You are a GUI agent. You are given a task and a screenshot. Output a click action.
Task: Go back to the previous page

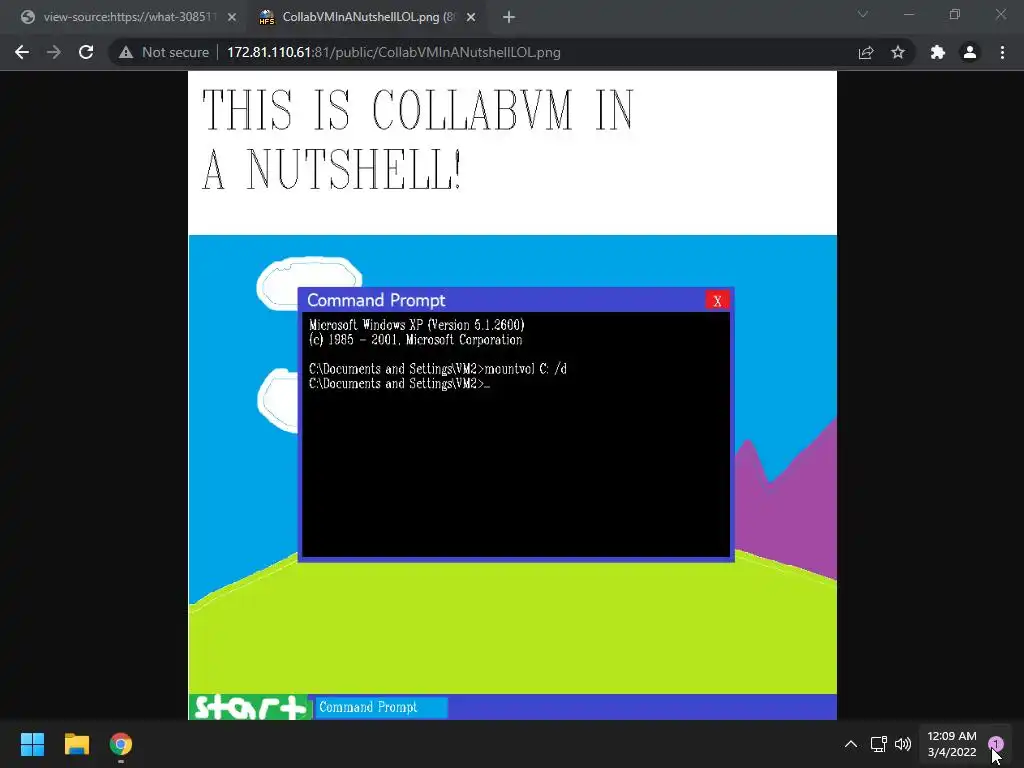(x=22, y=52)
